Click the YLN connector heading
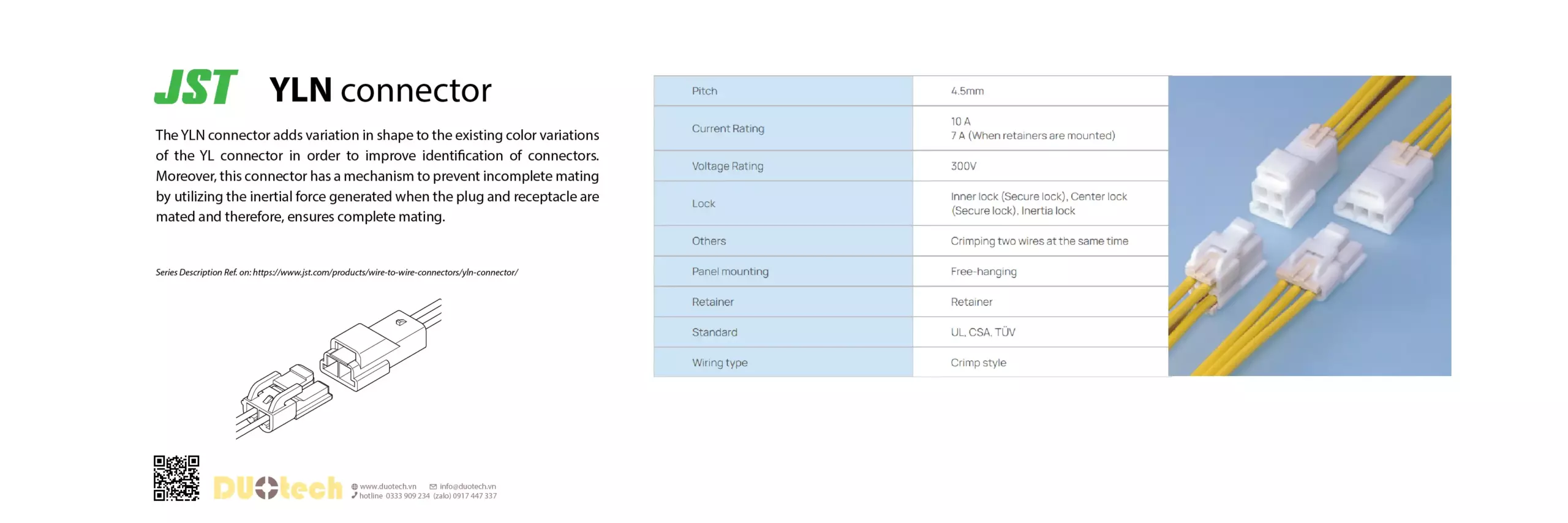The image size is (1568, 523). pyautogui.click(x=380, y=90)
